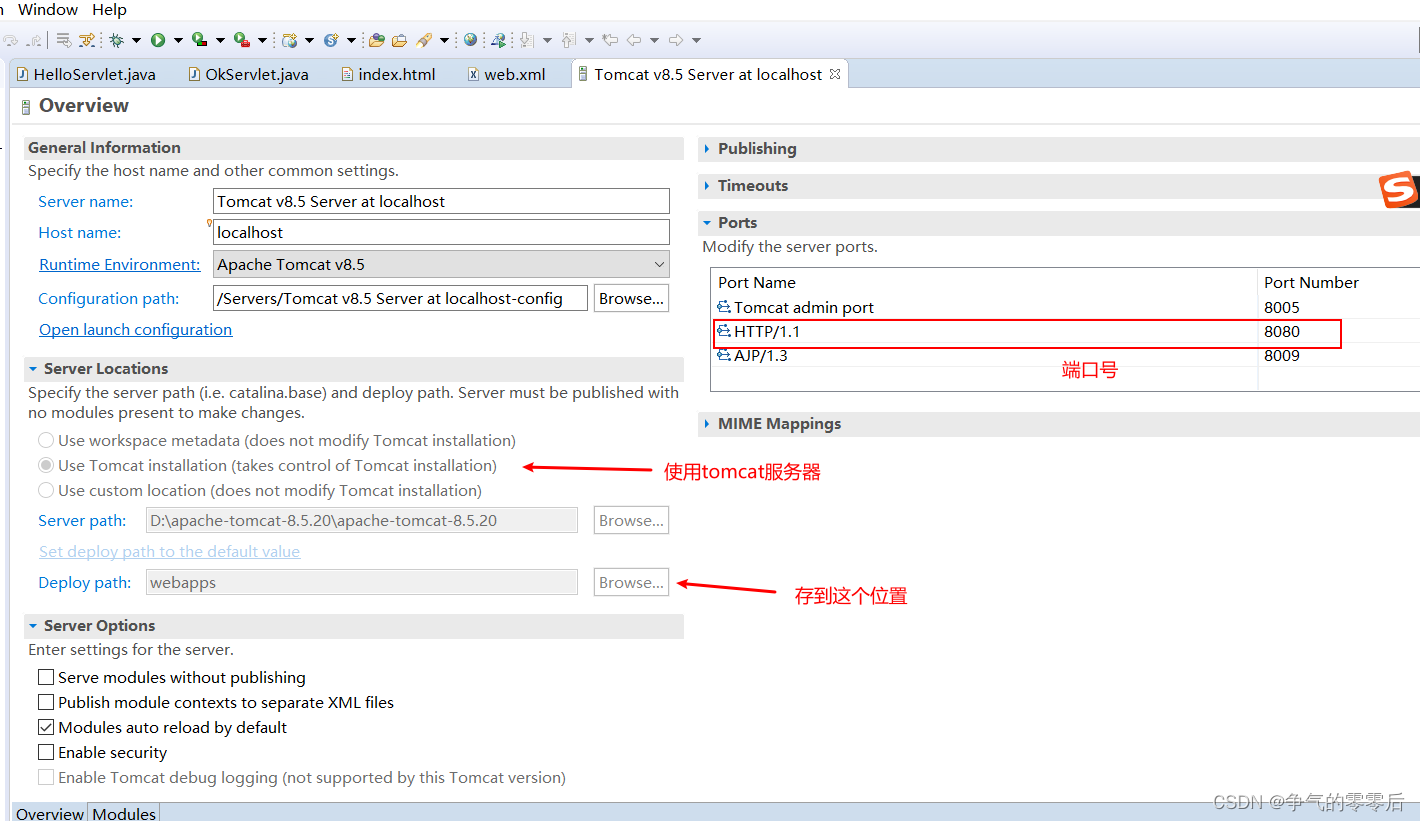This screenshot has height=821, width=1420.
Task: Click the New Servlet icon
Action: pos(331,40)
